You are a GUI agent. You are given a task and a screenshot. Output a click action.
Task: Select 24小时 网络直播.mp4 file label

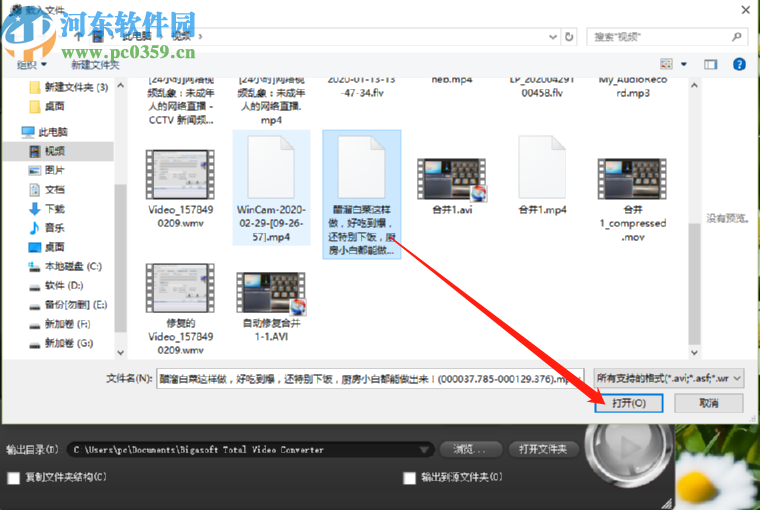click(x=271, y=100)
